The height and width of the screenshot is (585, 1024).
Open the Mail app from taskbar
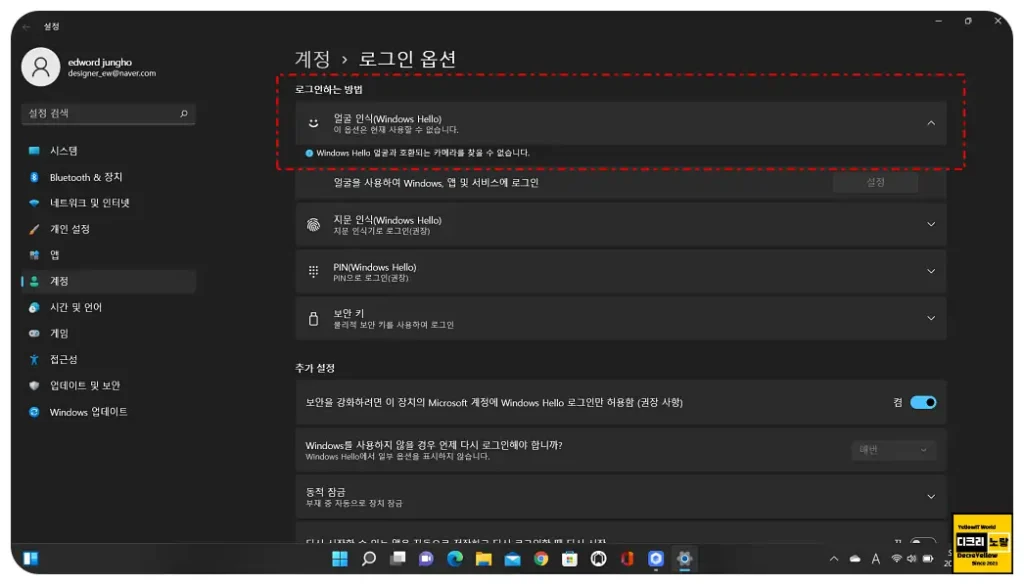[513, 559]
